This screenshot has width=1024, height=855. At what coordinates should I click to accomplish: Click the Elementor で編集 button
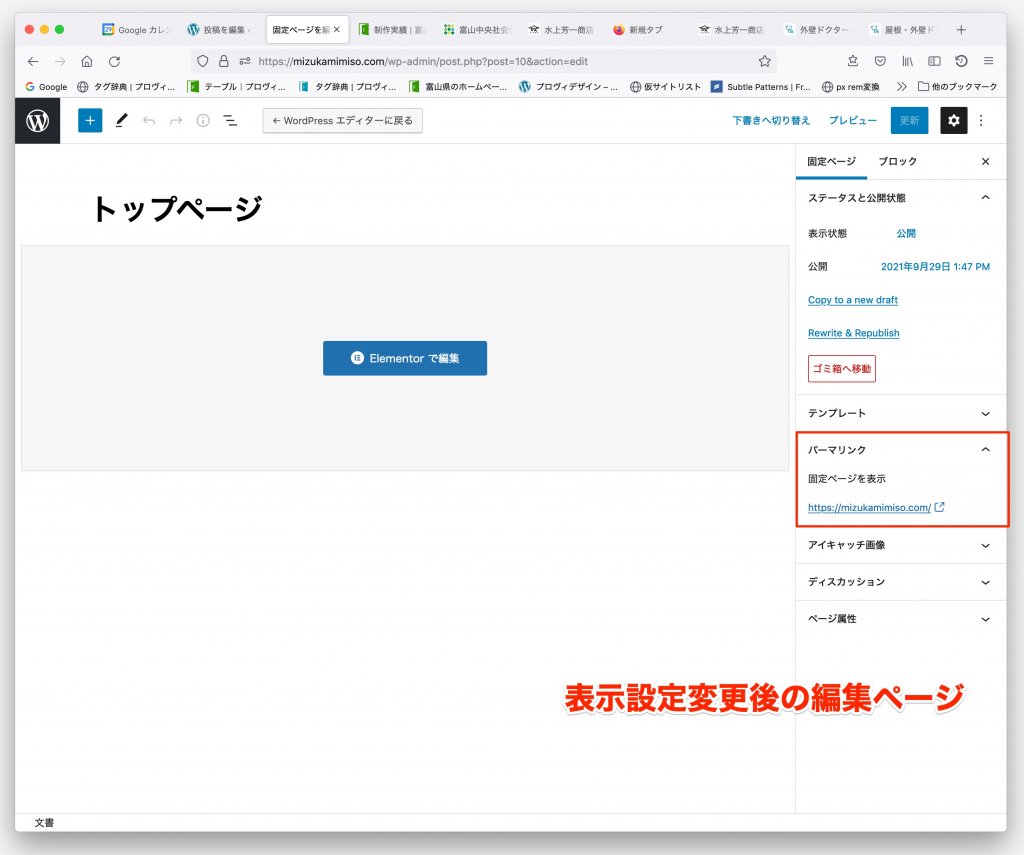[405, 358]
